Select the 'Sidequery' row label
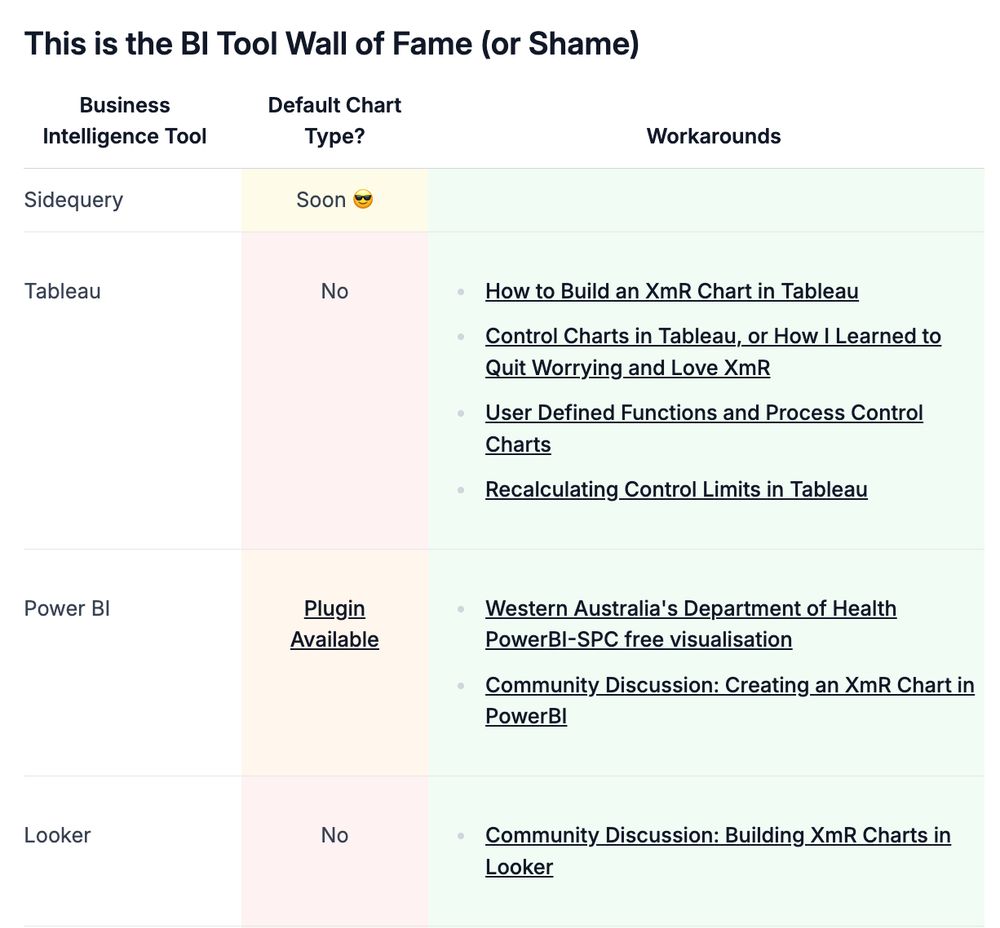Viewport: 1000px width, 928px height. point(73,200)
